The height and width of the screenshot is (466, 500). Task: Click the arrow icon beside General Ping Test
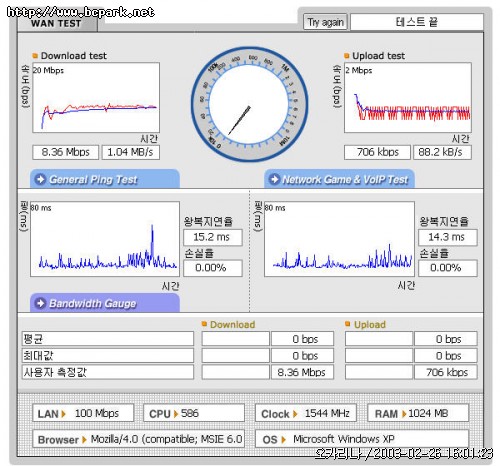41,179
